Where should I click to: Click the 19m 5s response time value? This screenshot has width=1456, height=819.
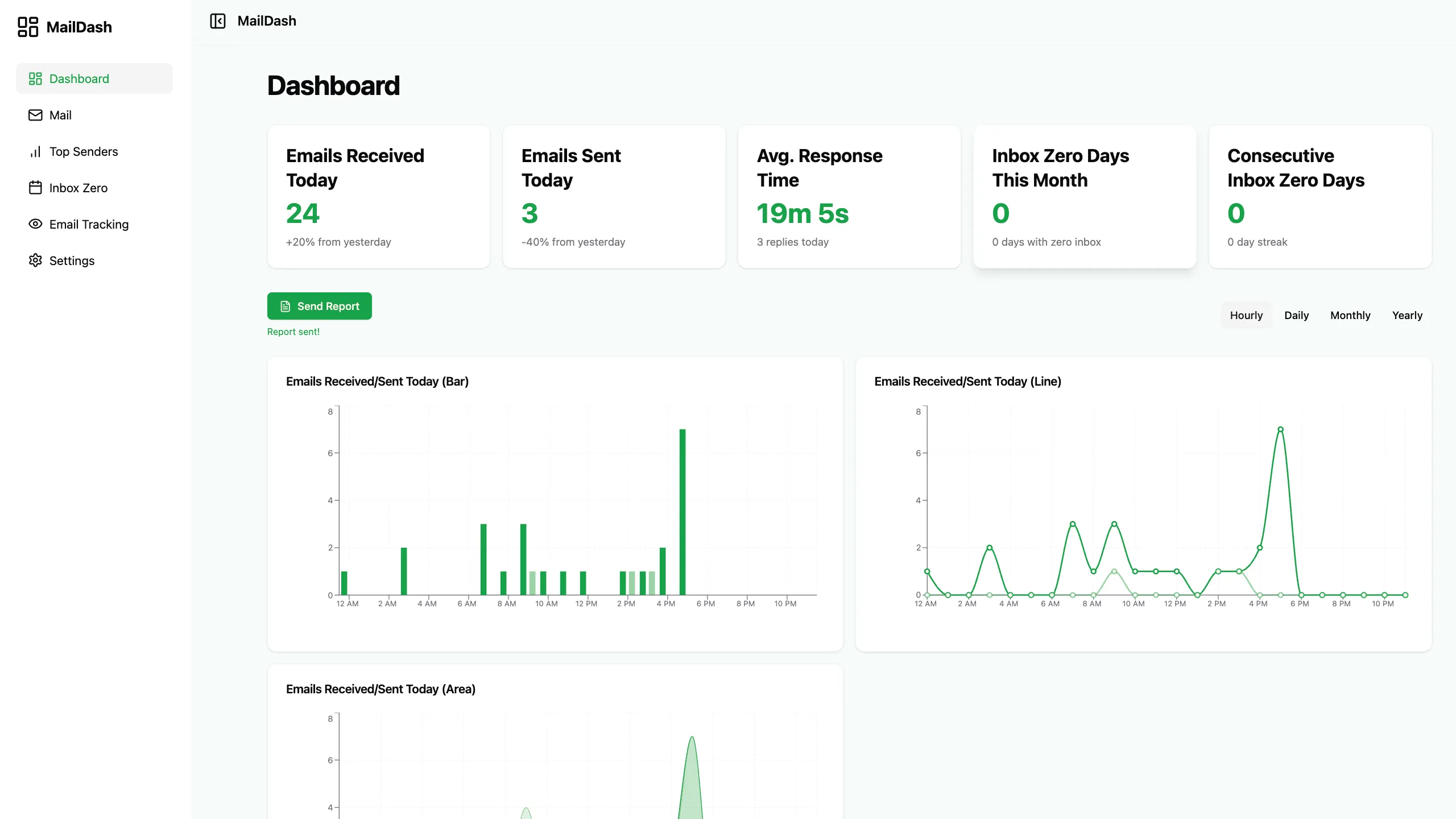803,213
